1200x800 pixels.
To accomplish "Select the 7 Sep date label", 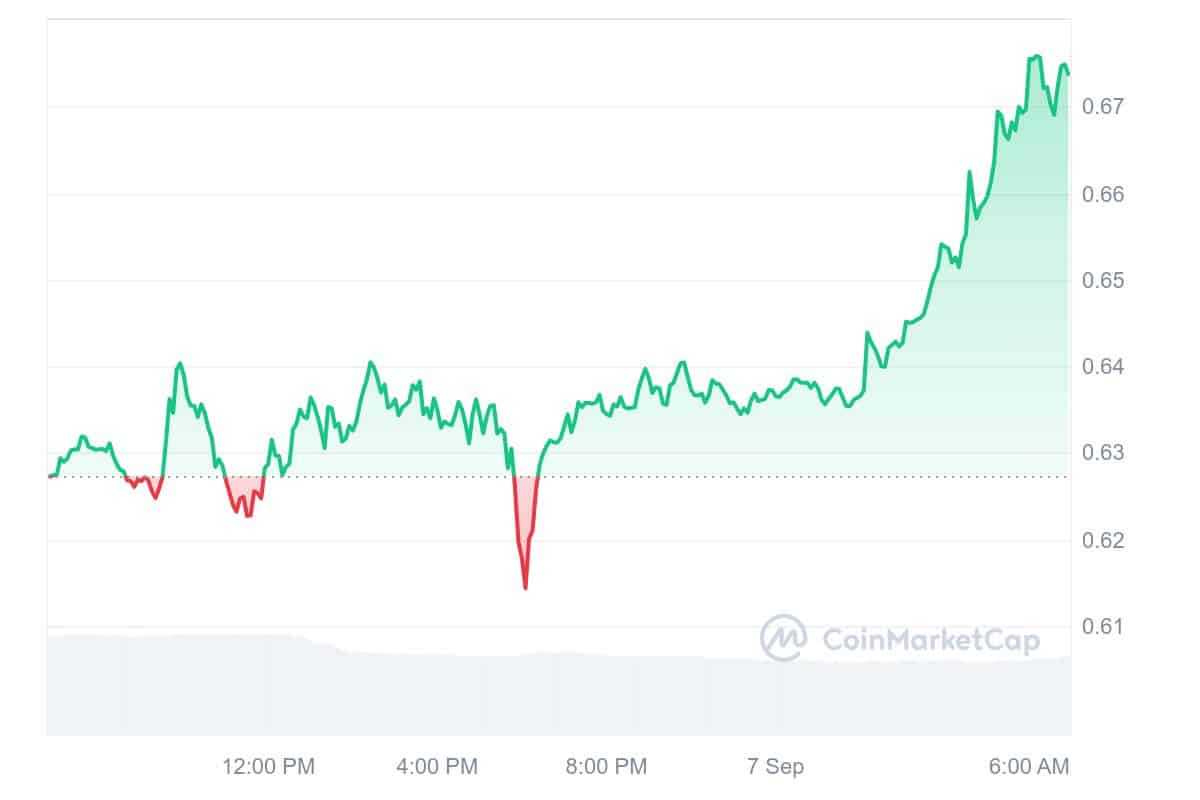I will (775, 767).
